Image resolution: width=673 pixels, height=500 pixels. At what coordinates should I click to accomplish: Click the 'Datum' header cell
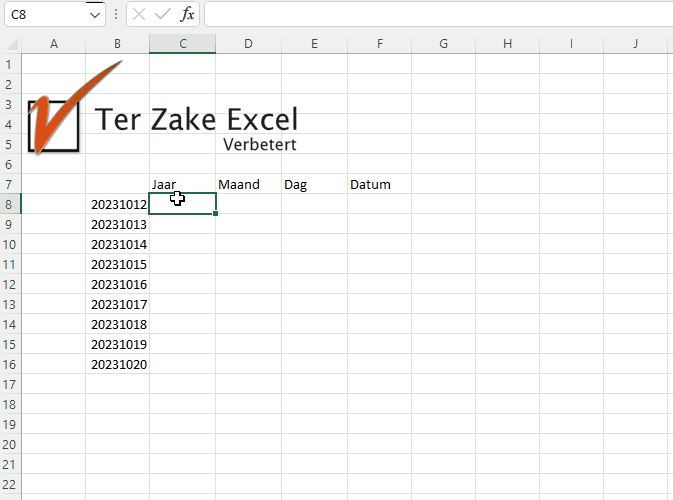tap(379, 185)
